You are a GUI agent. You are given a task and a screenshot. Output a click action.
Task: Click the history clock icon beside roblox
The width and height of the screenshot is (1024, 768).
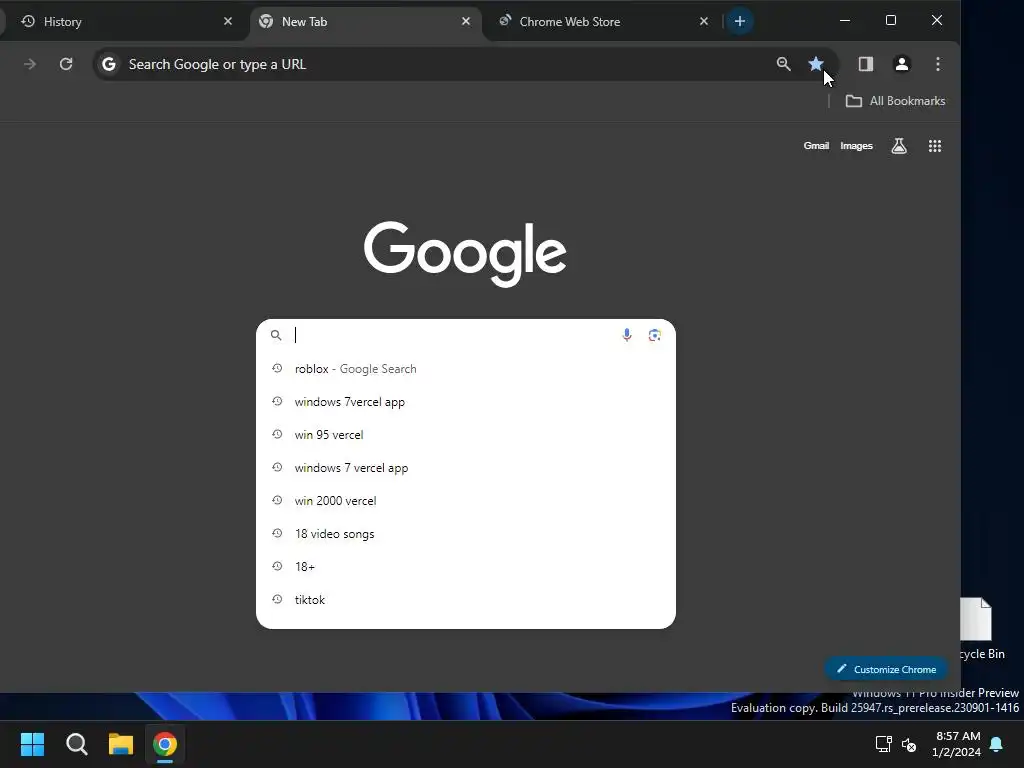click(x=277, y=368)
